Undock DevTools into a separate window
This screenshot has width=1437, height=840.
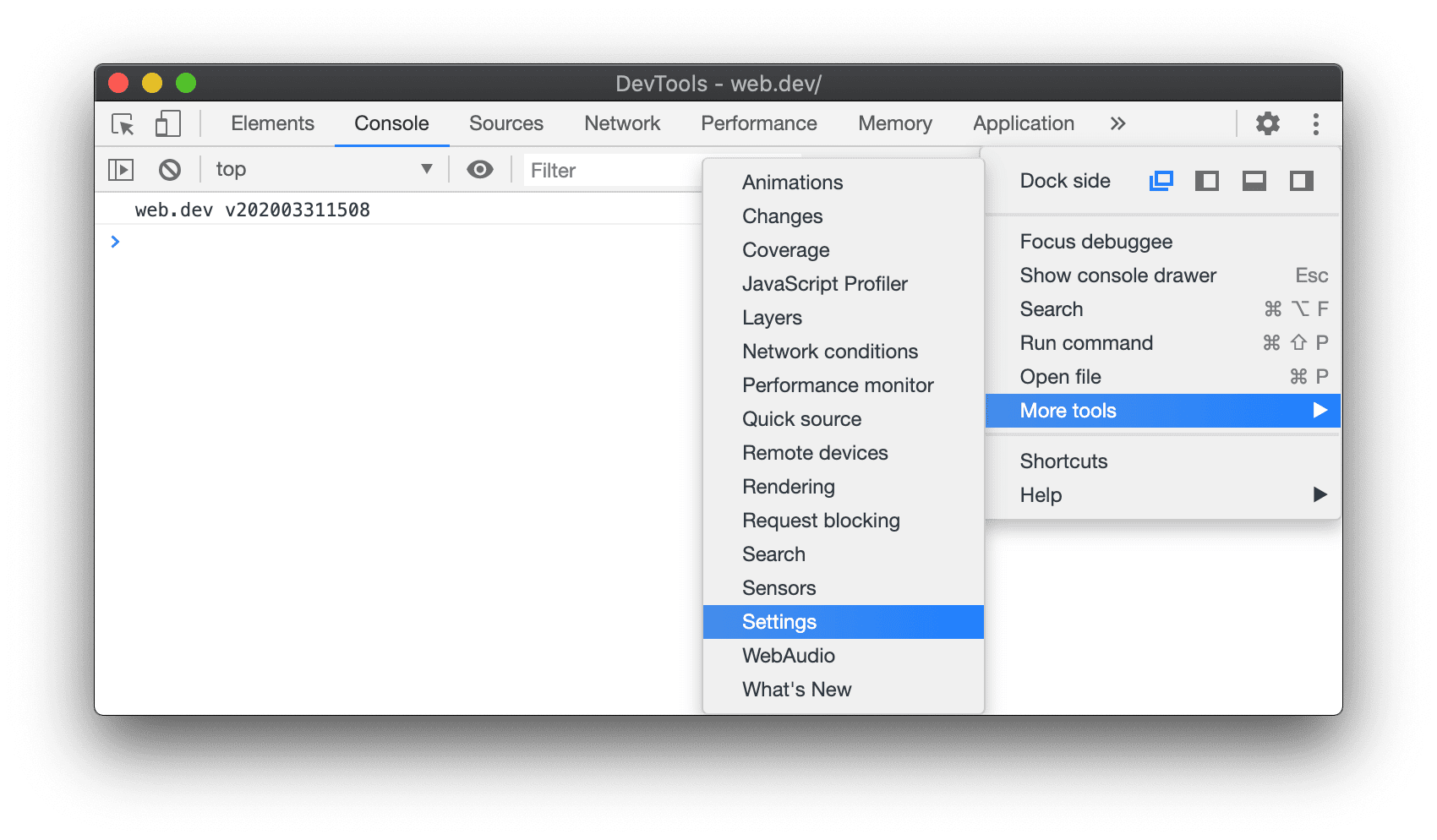coord(1161,180)
